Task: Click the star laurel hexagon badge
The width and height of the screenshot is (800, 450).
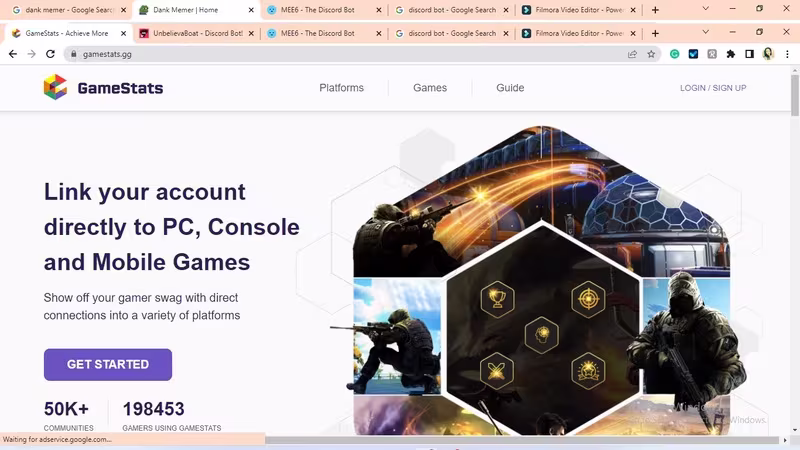Action: coord(588,371)
